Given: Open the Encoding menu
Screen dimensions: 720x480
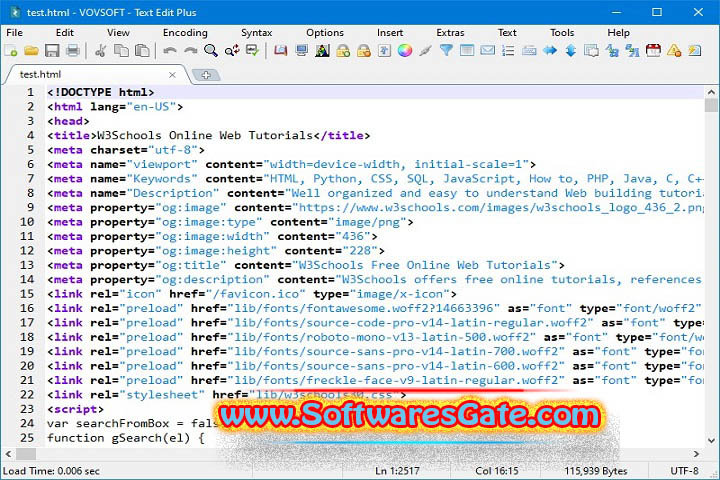Looking at the screenshot, I should pyautogui.click(x=185, y=33).
